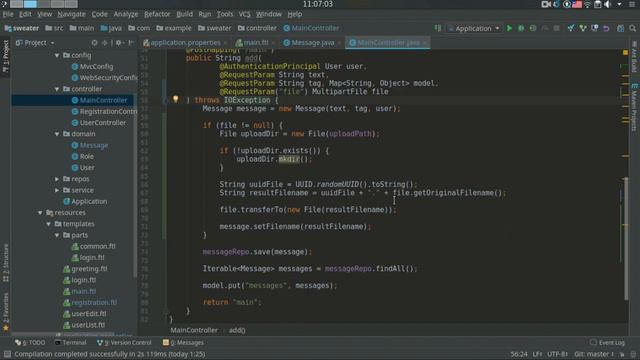Toggle the 1: Project side tab
This screenshot has width=640, height=360.
pos(6,56)
